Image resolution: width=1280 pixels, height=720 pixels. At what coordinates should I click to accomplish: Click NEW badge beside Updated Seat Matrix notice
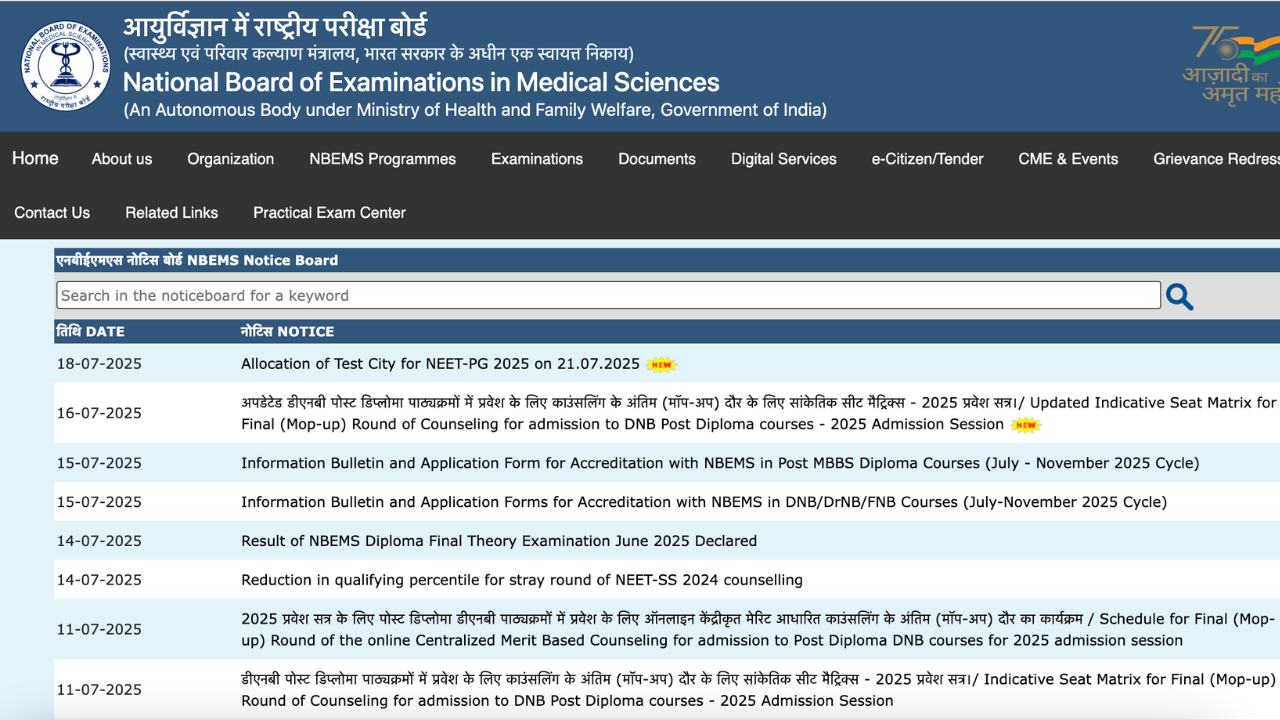(1026, 425)
